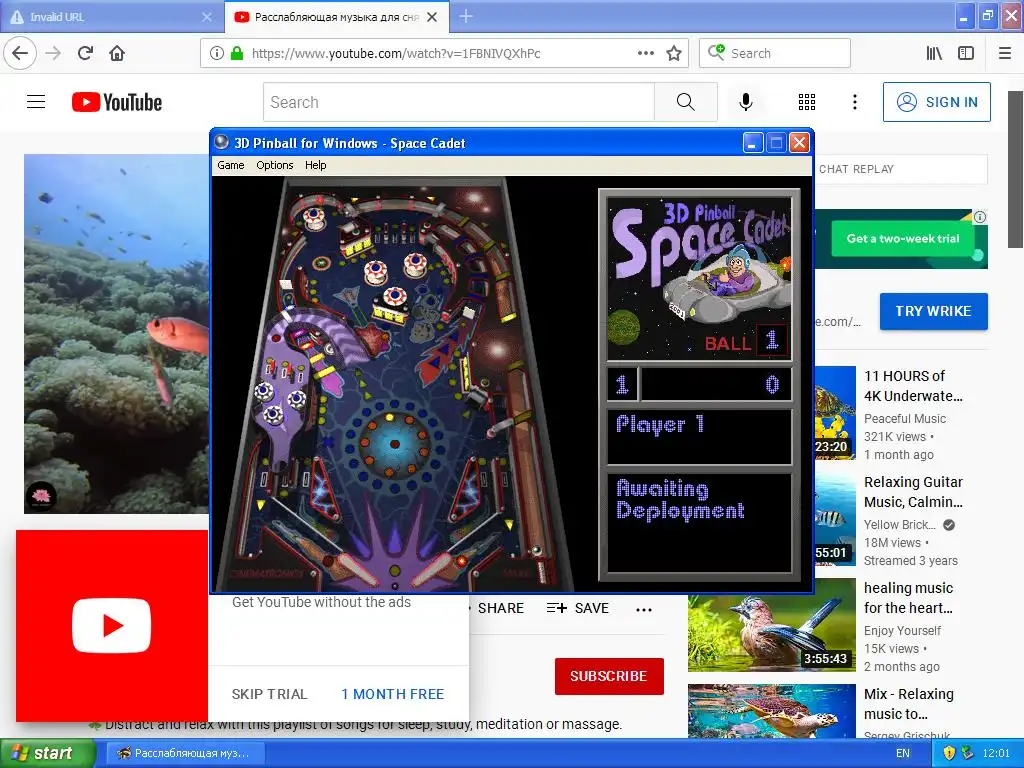This screenshot has width=1024, height=768.
Task: Click the green padlock security icon
Action: (237, 54)
